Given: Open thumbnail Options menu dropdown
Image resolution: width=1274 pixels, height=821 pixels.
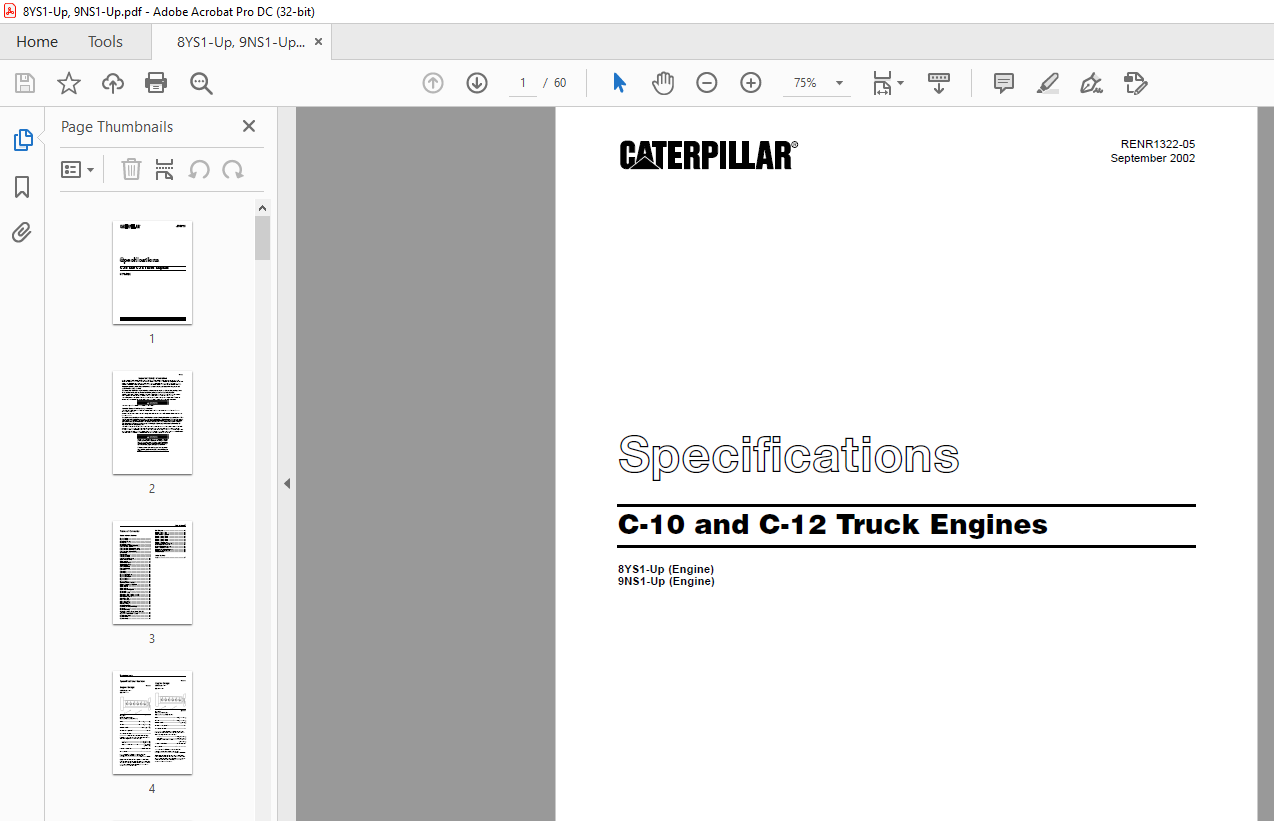Looking at the screenshot, I should [x=78, y=170].
